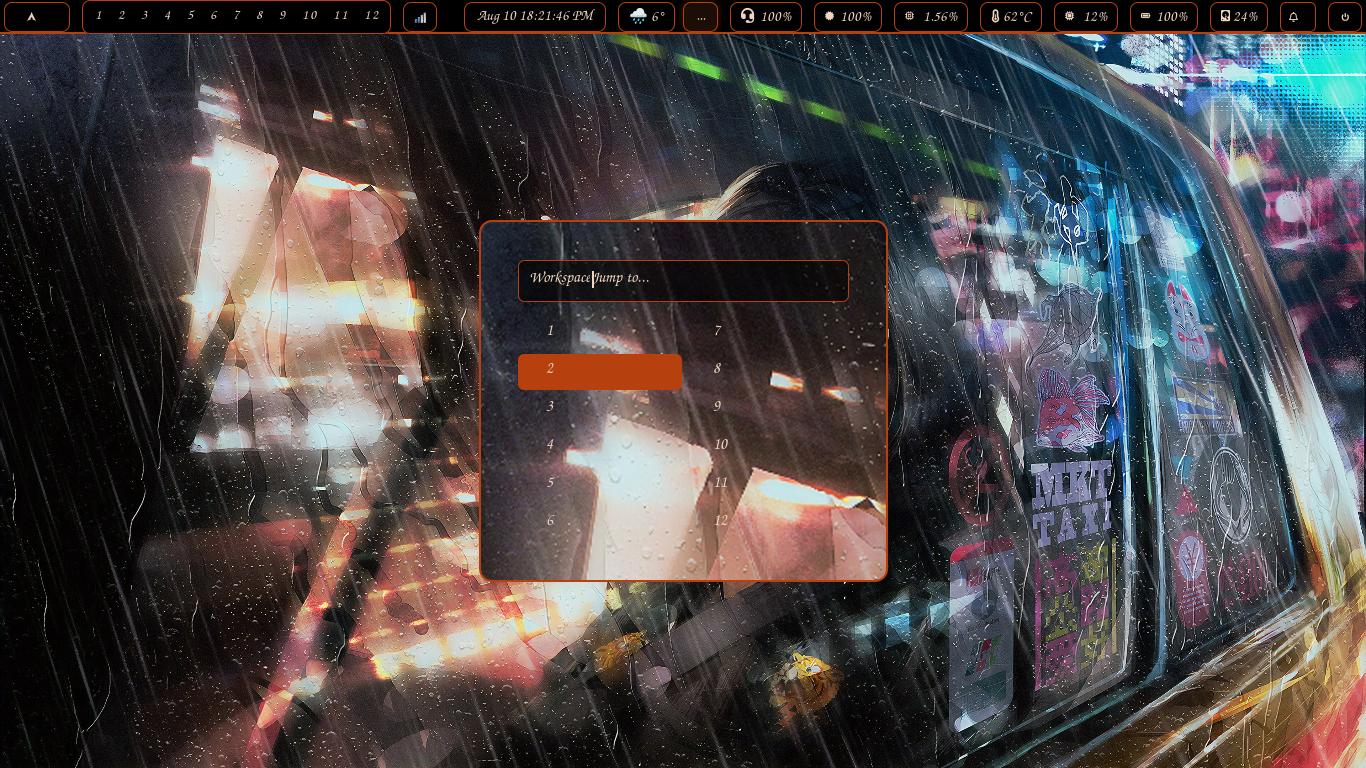Click the thermometer module showing 62°C
This screenshot has width=1366, height=768.
tap(1011, 17)
